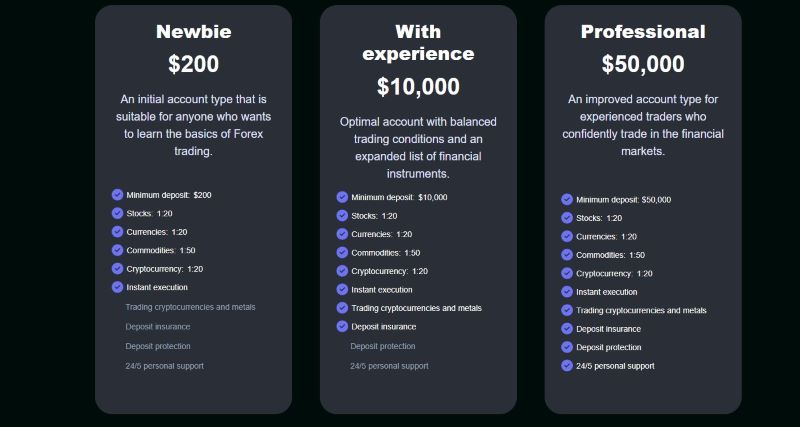Click the $200 price on Newbie card
The image size is (800, 427).
point(193,64)
